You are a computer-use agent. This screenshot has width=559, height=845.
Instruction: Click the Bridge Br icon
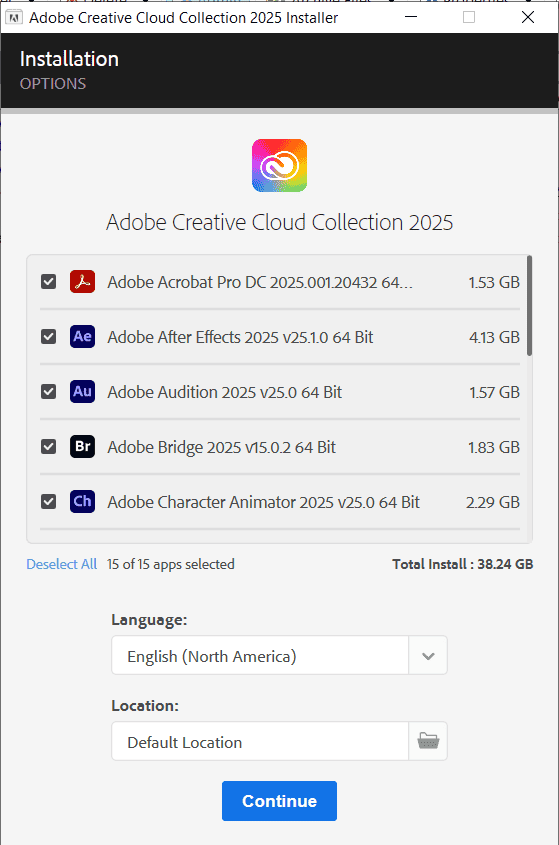pos(82,447)
